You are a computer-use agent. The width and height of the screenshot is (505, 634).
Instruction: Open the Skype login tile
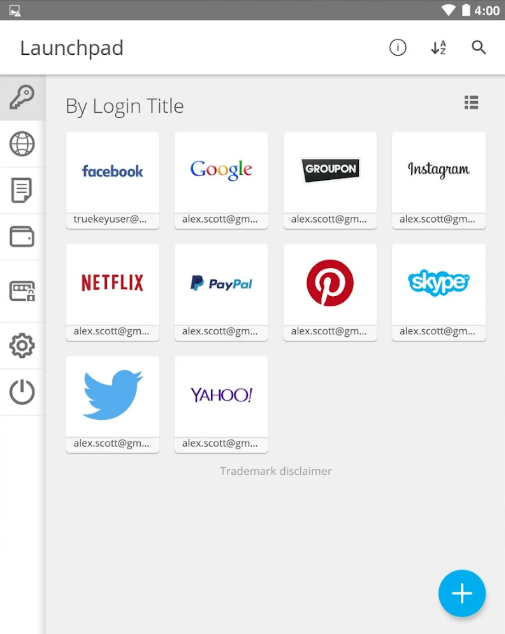[x=439, y=292]
